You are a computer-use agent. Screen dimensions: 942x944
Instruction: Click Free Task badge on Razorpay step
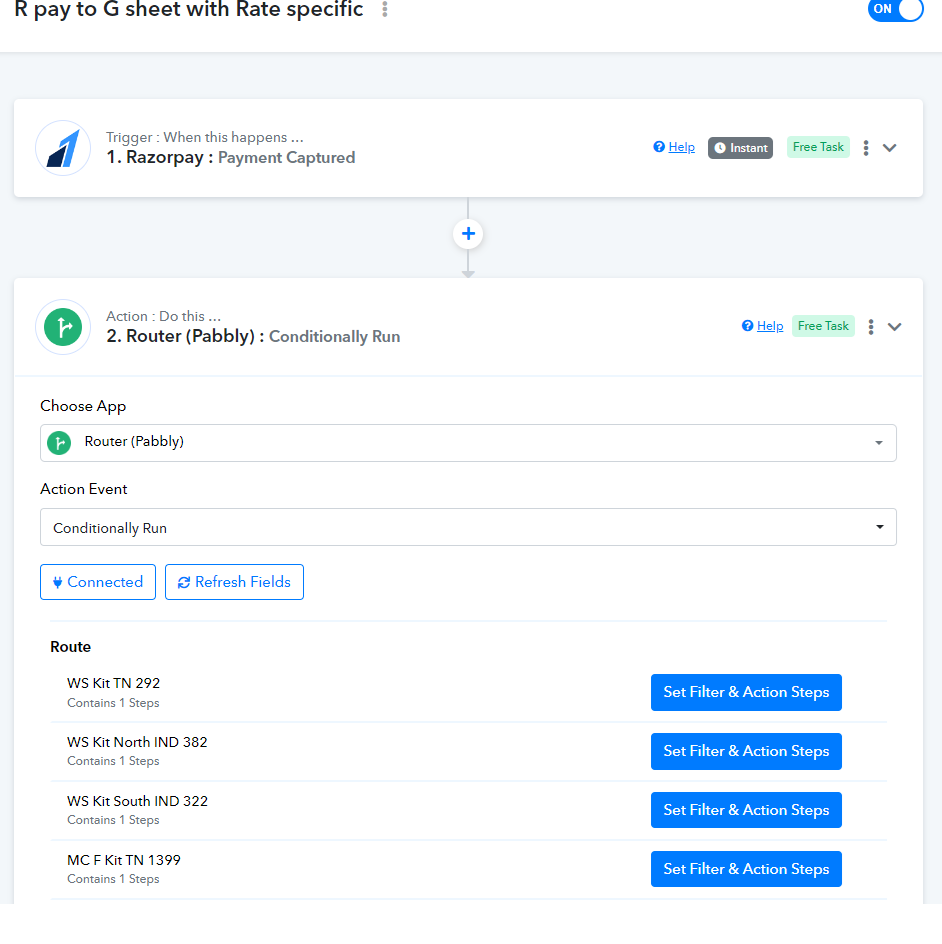coord(818,147)
